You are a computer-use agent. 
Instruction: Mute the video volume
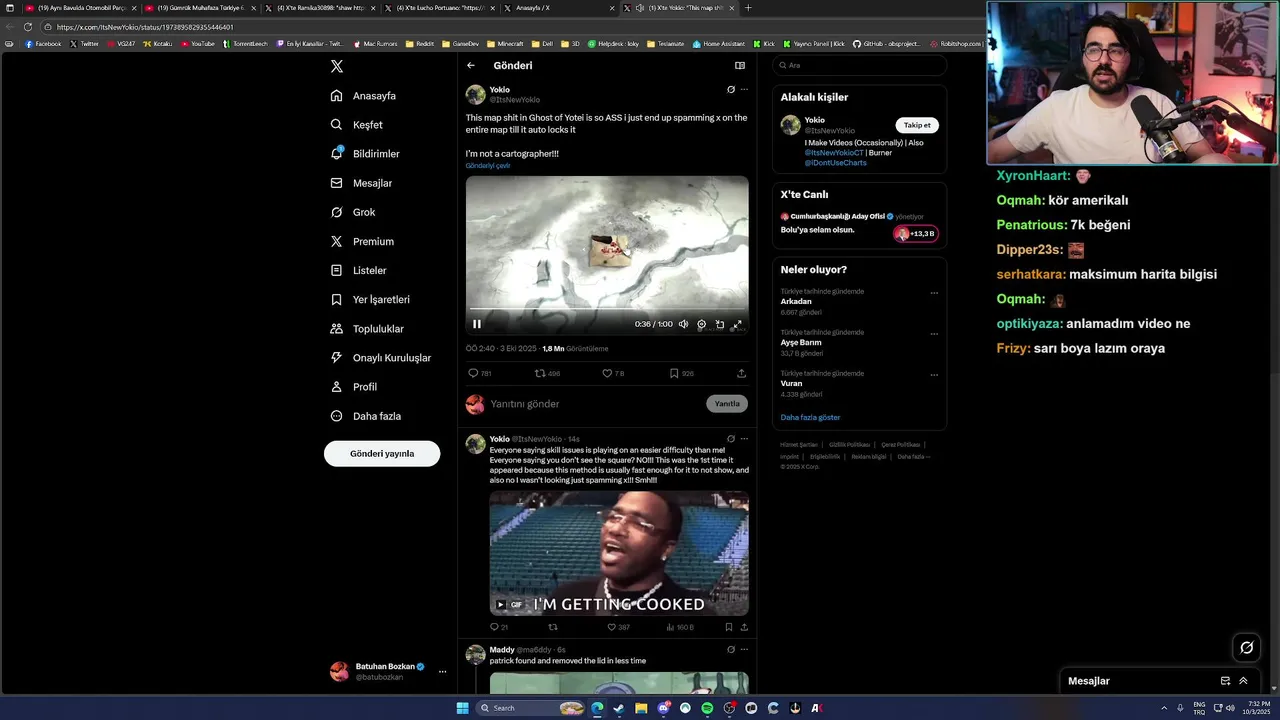tap(684, 324)
